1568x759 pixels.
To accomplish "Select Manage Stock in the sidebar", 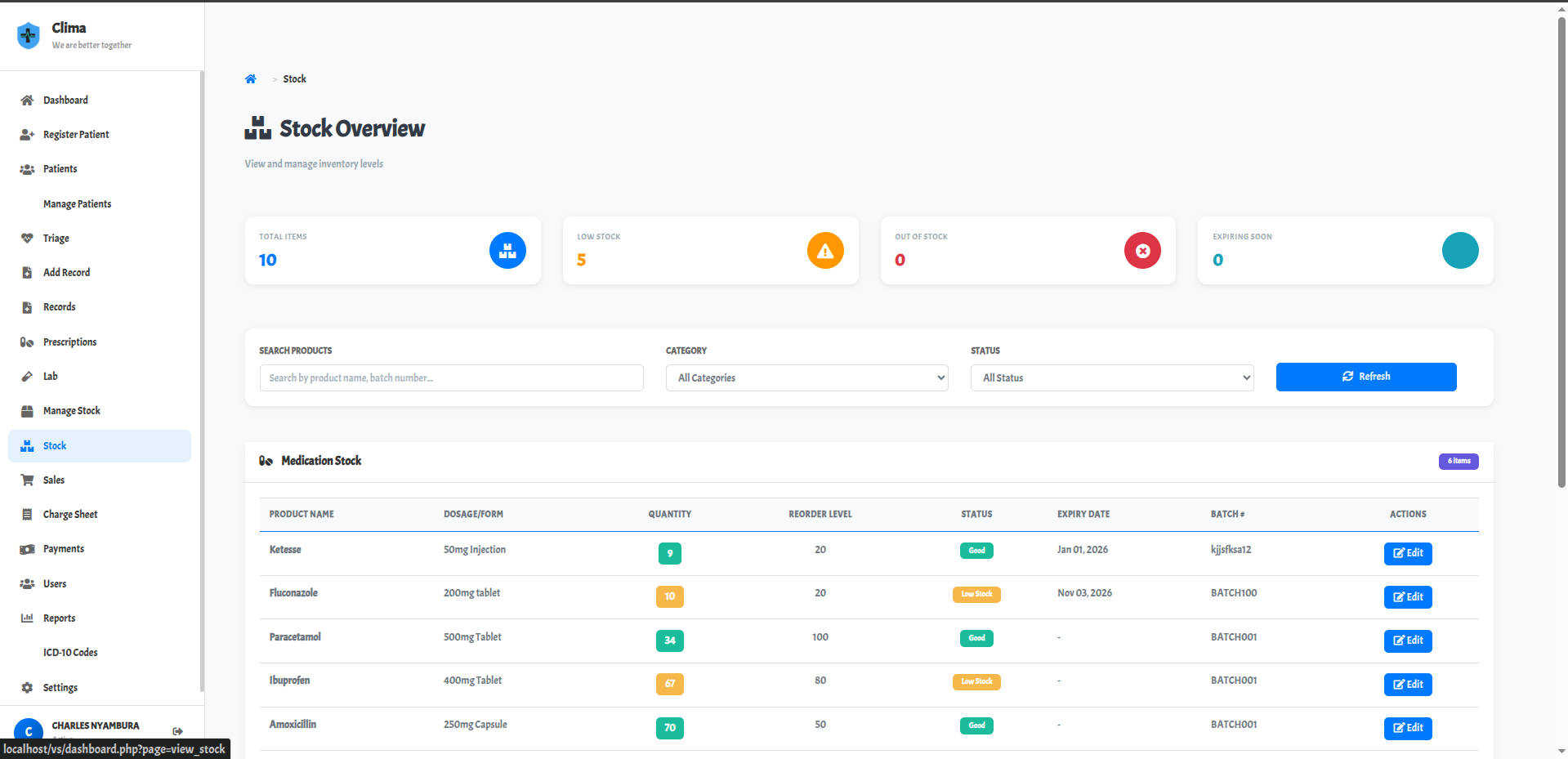I will [x=71, y=411].
